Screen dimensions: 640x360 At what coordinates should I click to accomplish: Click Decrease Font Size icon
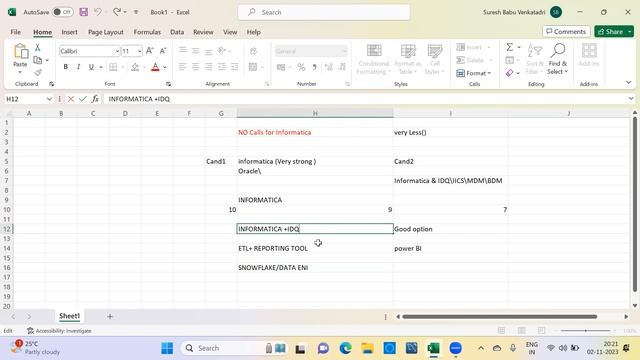[x=163, y=51]
